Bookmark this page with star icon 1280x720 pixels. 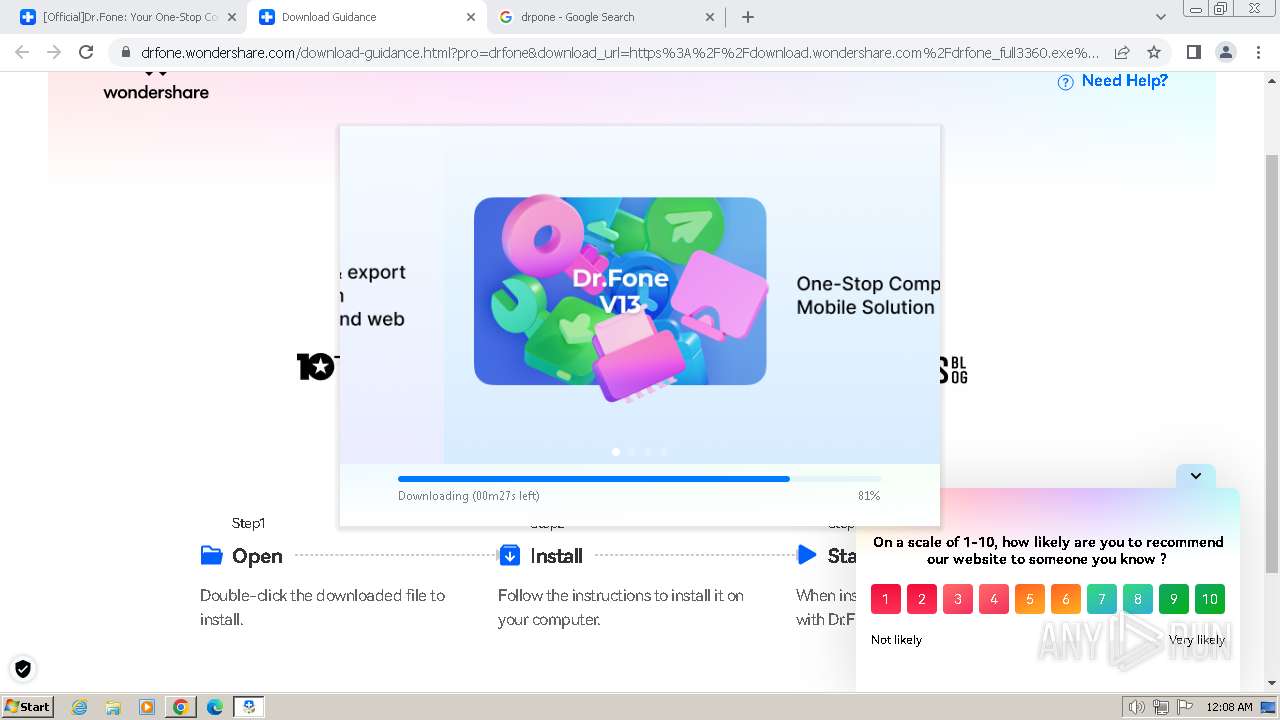point(1154,52)
